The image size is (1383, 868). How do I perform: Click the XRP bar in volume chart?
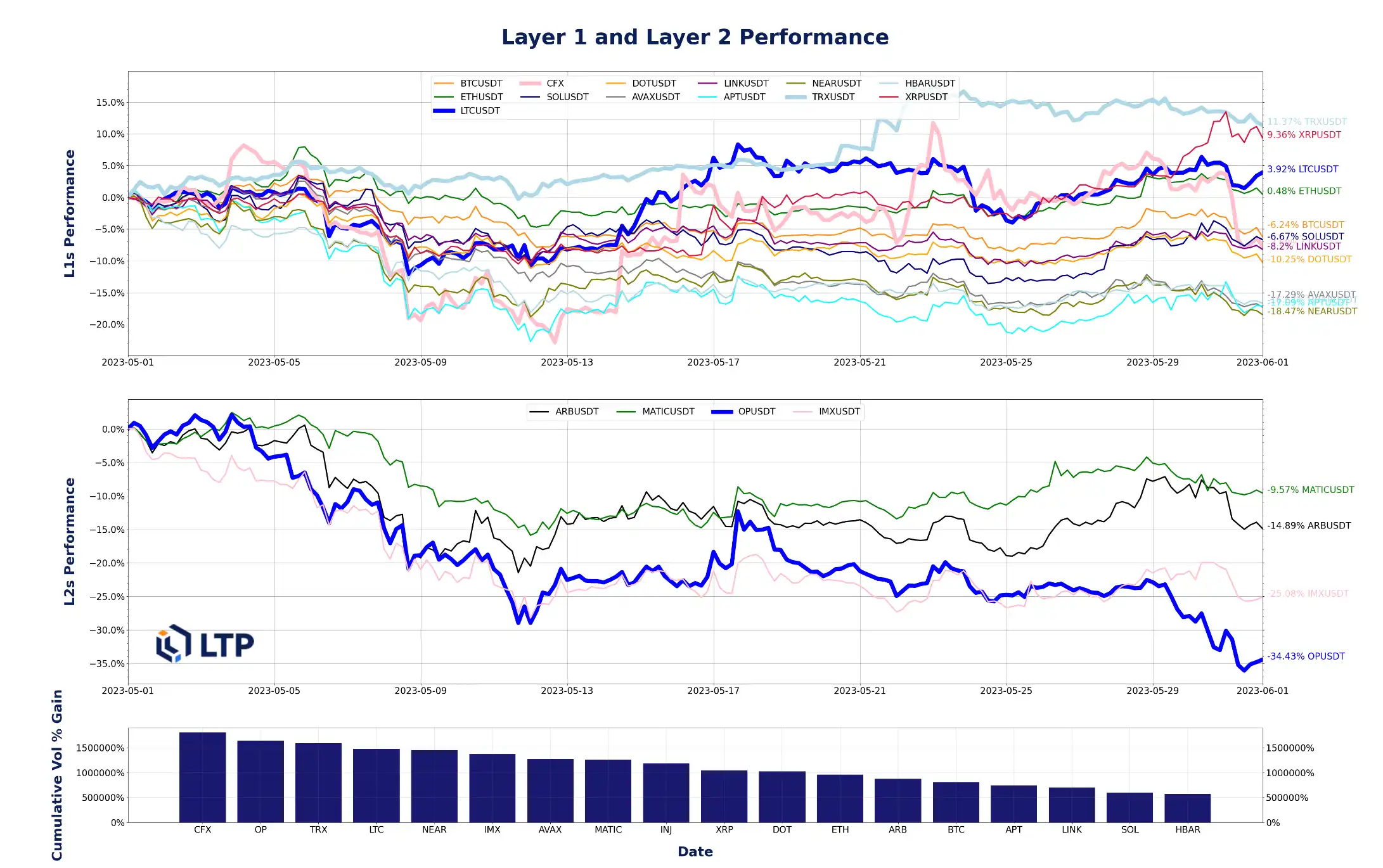coord(724,796)
